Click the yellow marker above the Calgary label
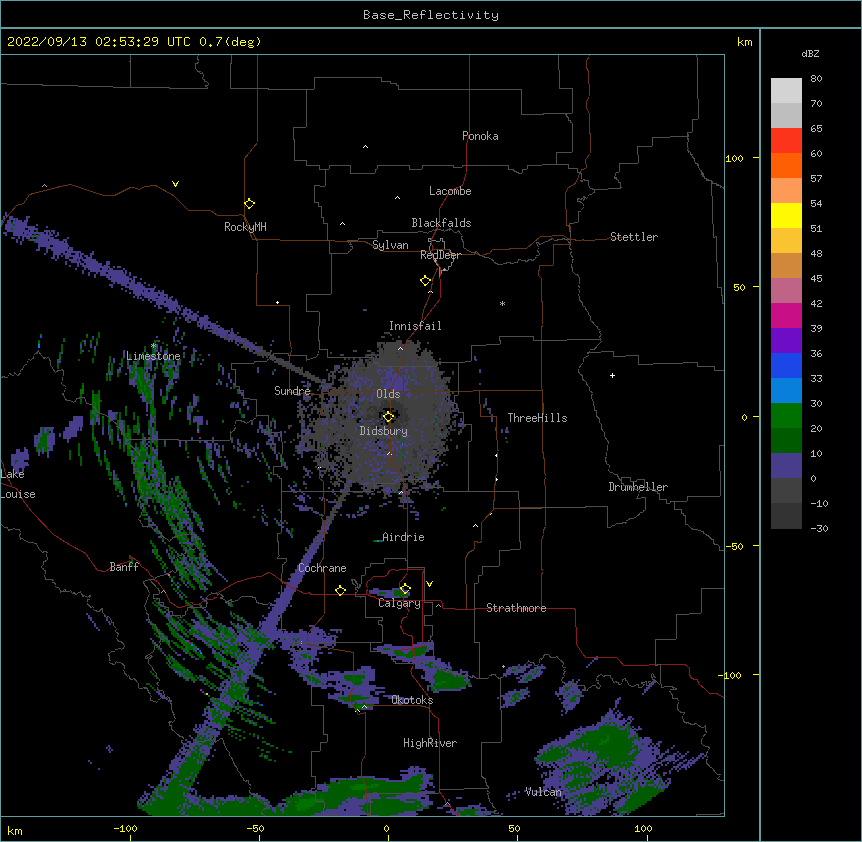 click(x=405, y=589)
